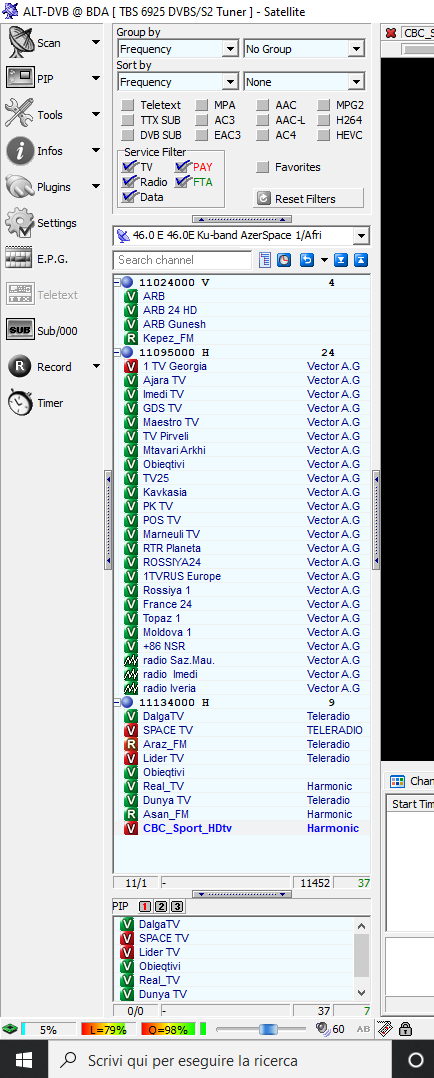This screenshot has height=1078, width=434.
Task: Open the Tools wrench icon
Action: click(x=19, y=114)
